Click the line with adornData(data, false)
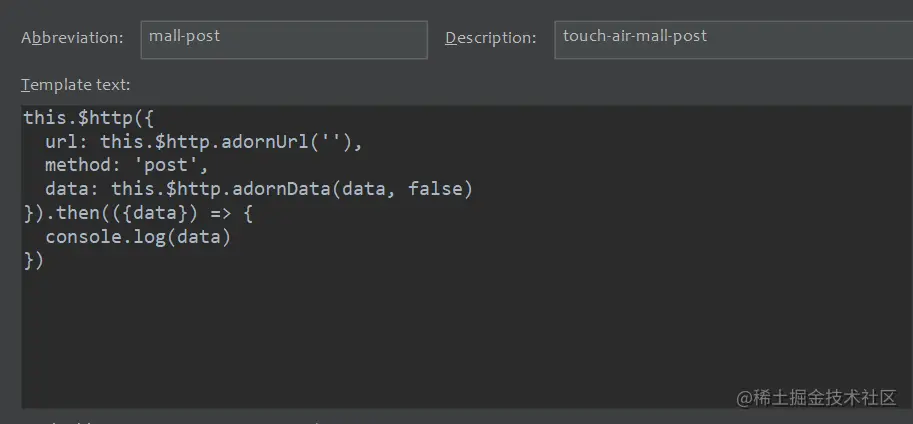 point(259,189)
